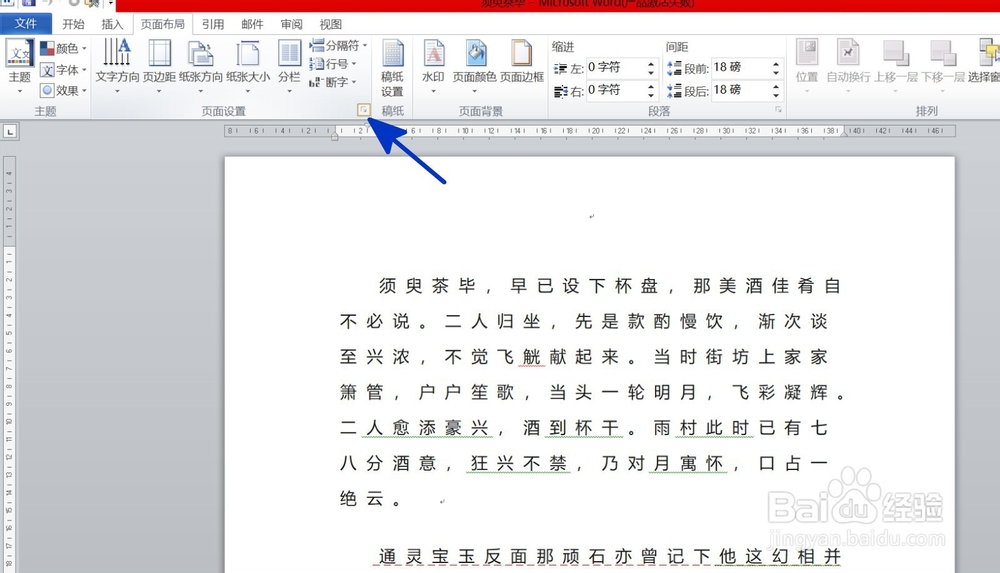Click the tab stop selector button
The width and height of the screenshot is (1000, 573).
(10, 132)
